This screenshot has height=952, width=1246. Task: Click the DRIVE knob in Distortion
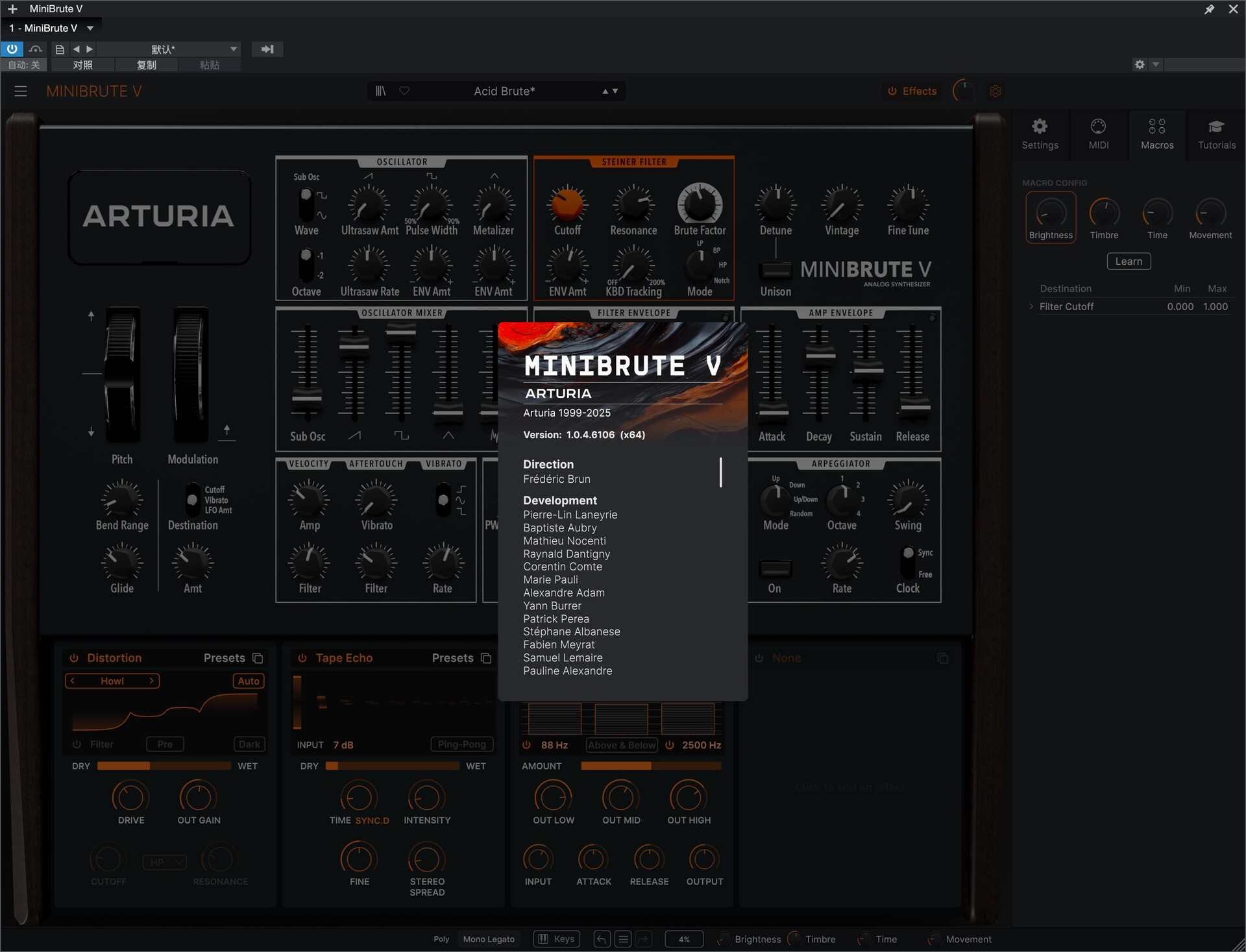(x=130, y=798)
